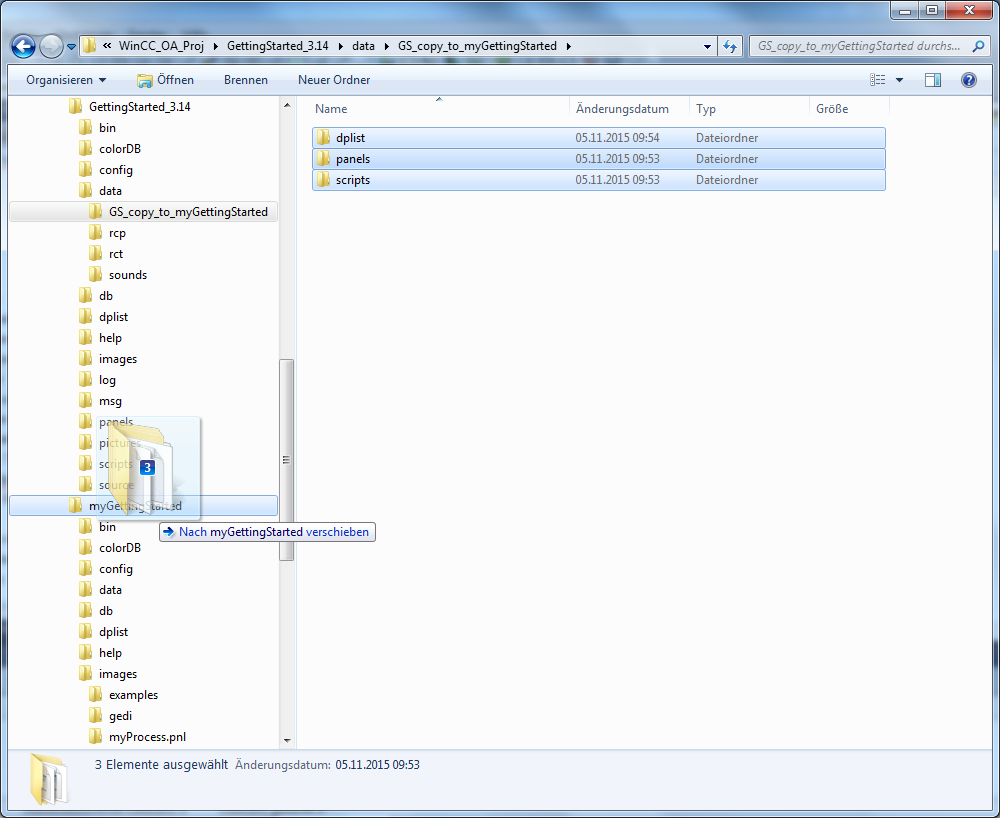Sort by the Änderungsdatum column header
Viewport: 1000px width, 818px height.
pyautogui.click(x=622, y=109)
